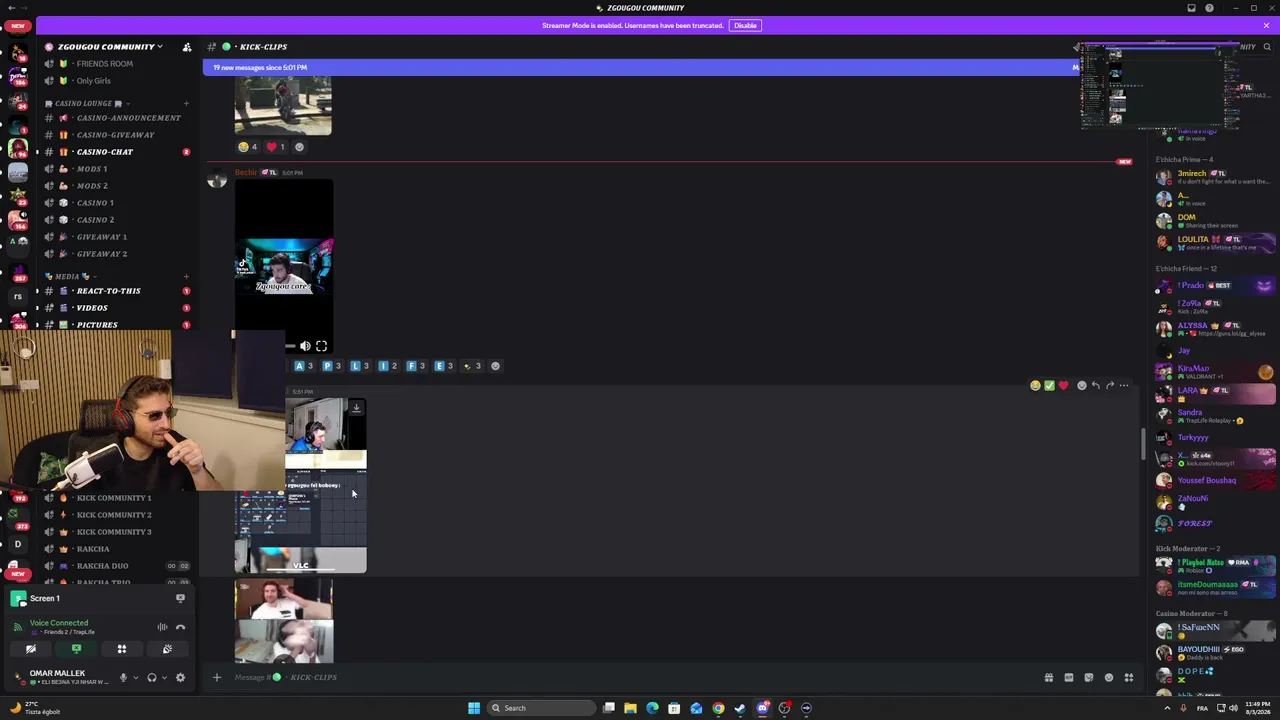Viewport: 1280px width, 720px height.
Task: Mute the microphone
Action: (123, 677)
